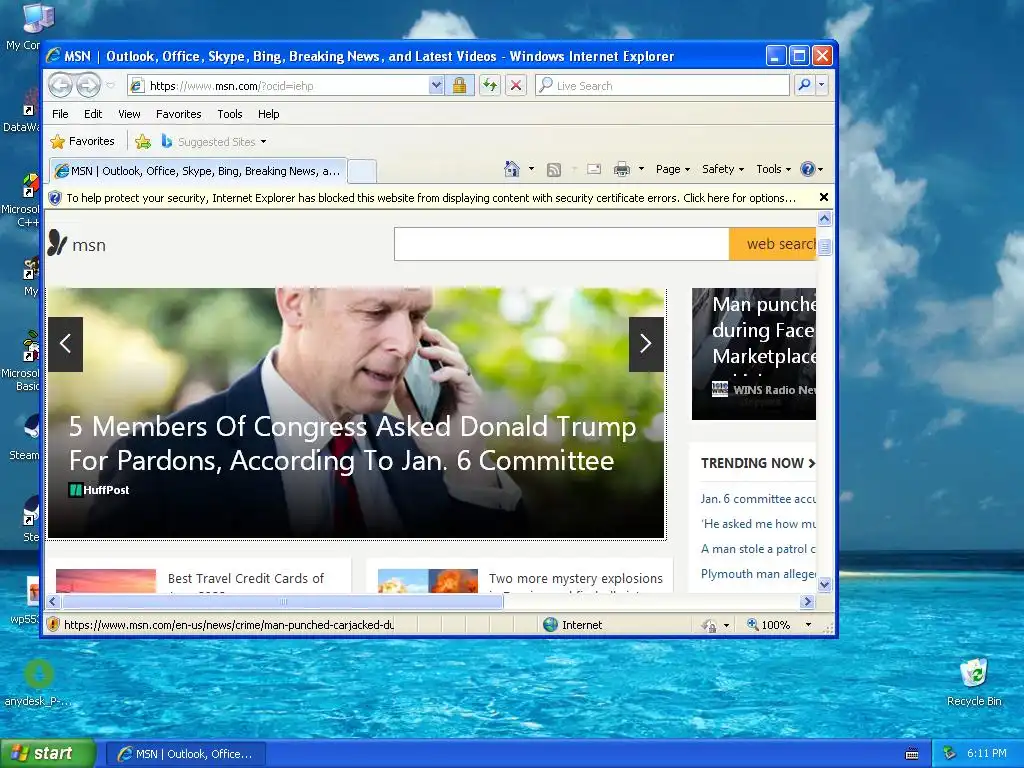Open the 'He asked me how' trending link
Image resolution: width=1024 pixels, height=768 pixels.
[x=758, y=524]
